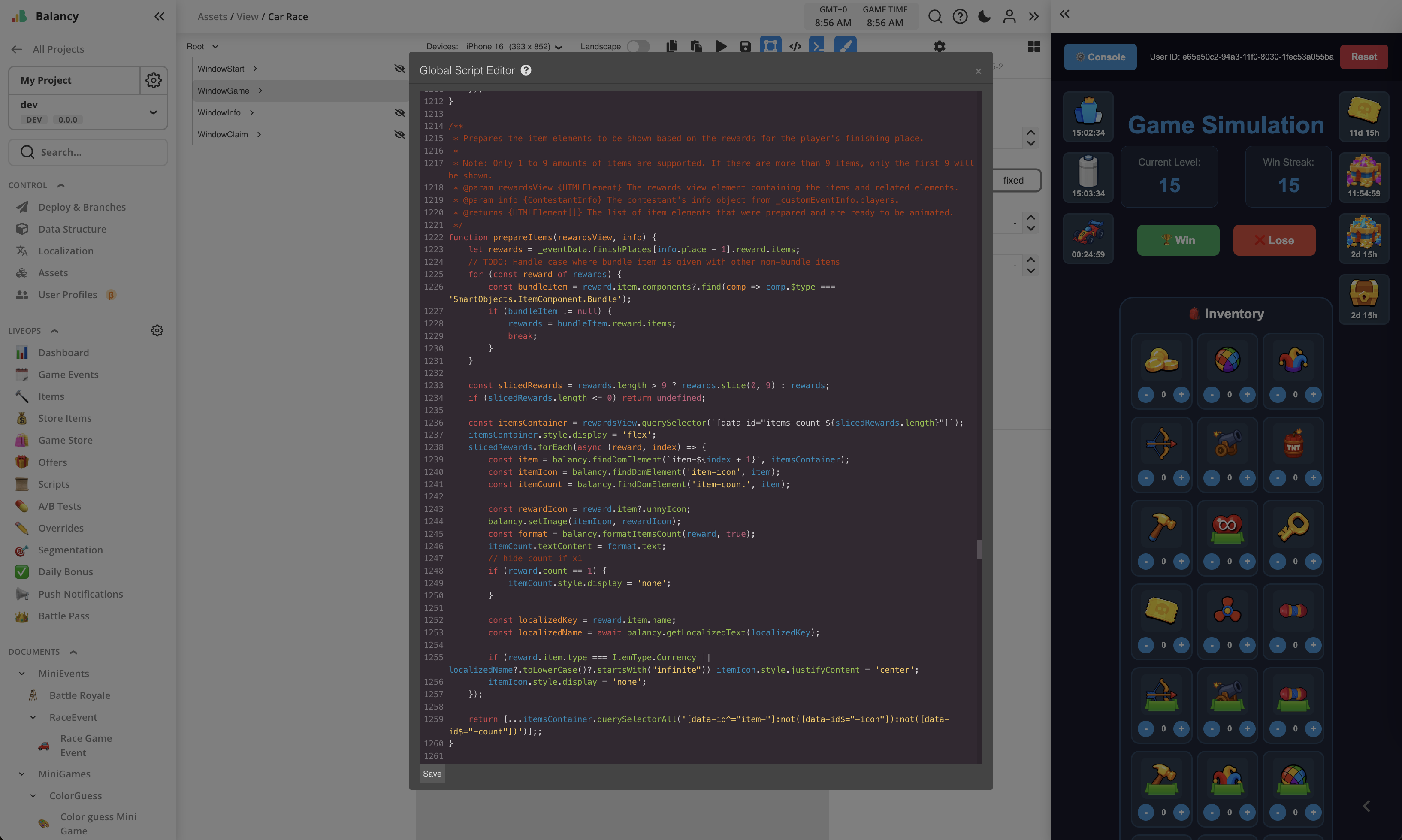Toggle visibility of WindowClaim
Screen dimensions: 1402x840
(399, 135)
